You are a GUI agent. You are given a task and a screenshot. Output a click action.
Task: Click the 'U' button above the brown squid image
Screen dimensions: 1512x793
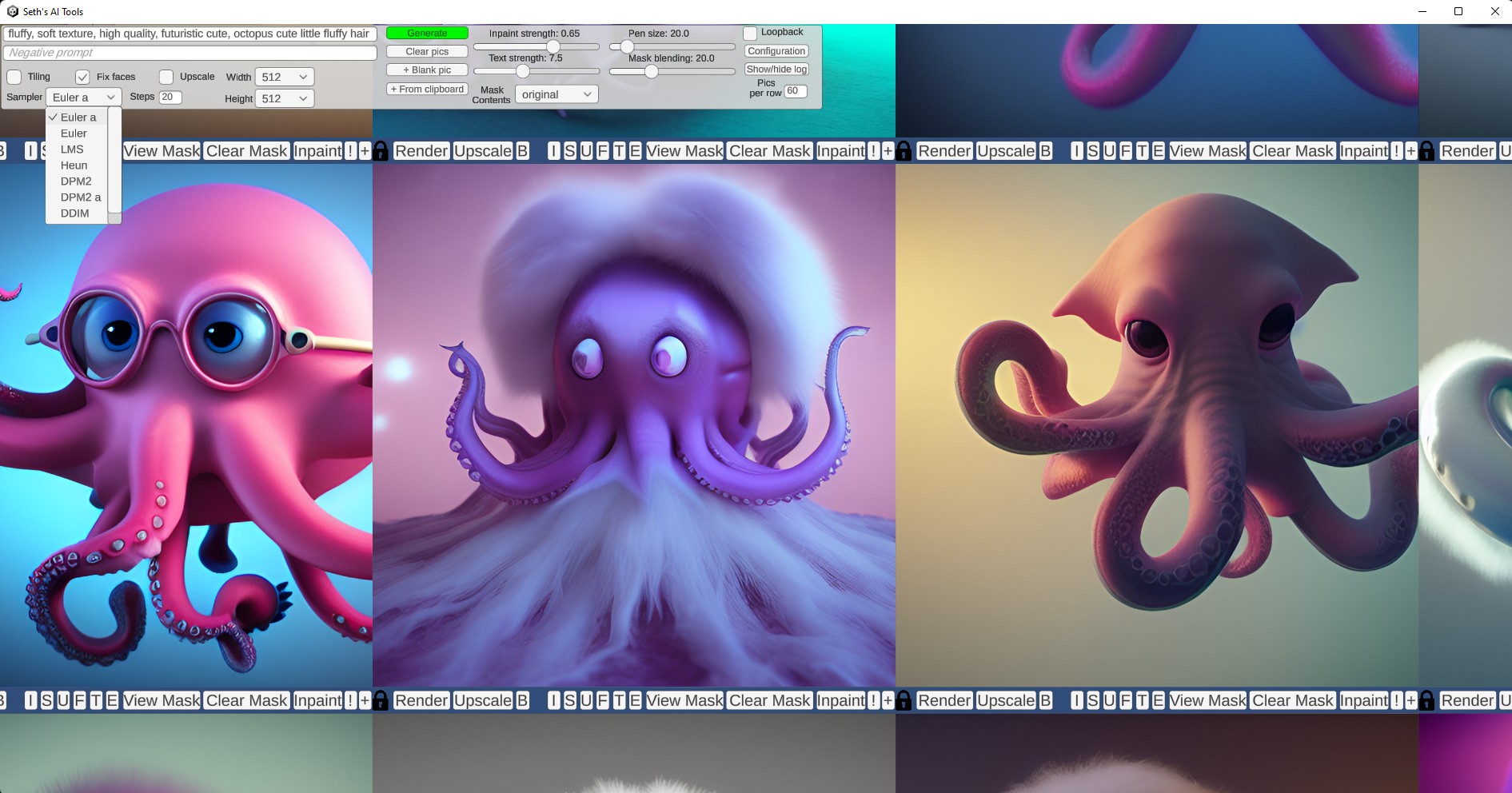1109,151
